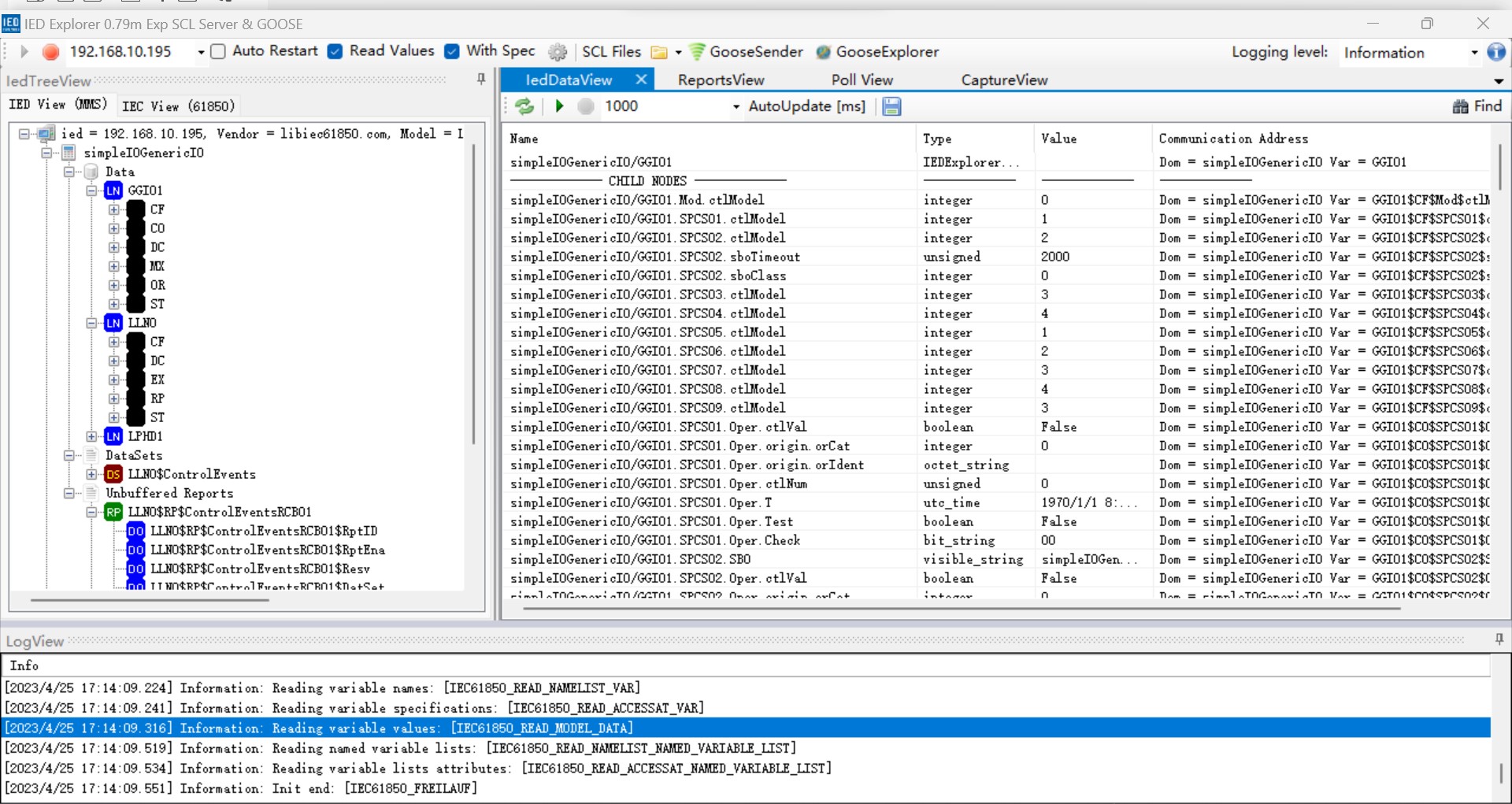1512x804 pixels.
Task: Switch to the ReportsView tab
Action: [721, 80]
